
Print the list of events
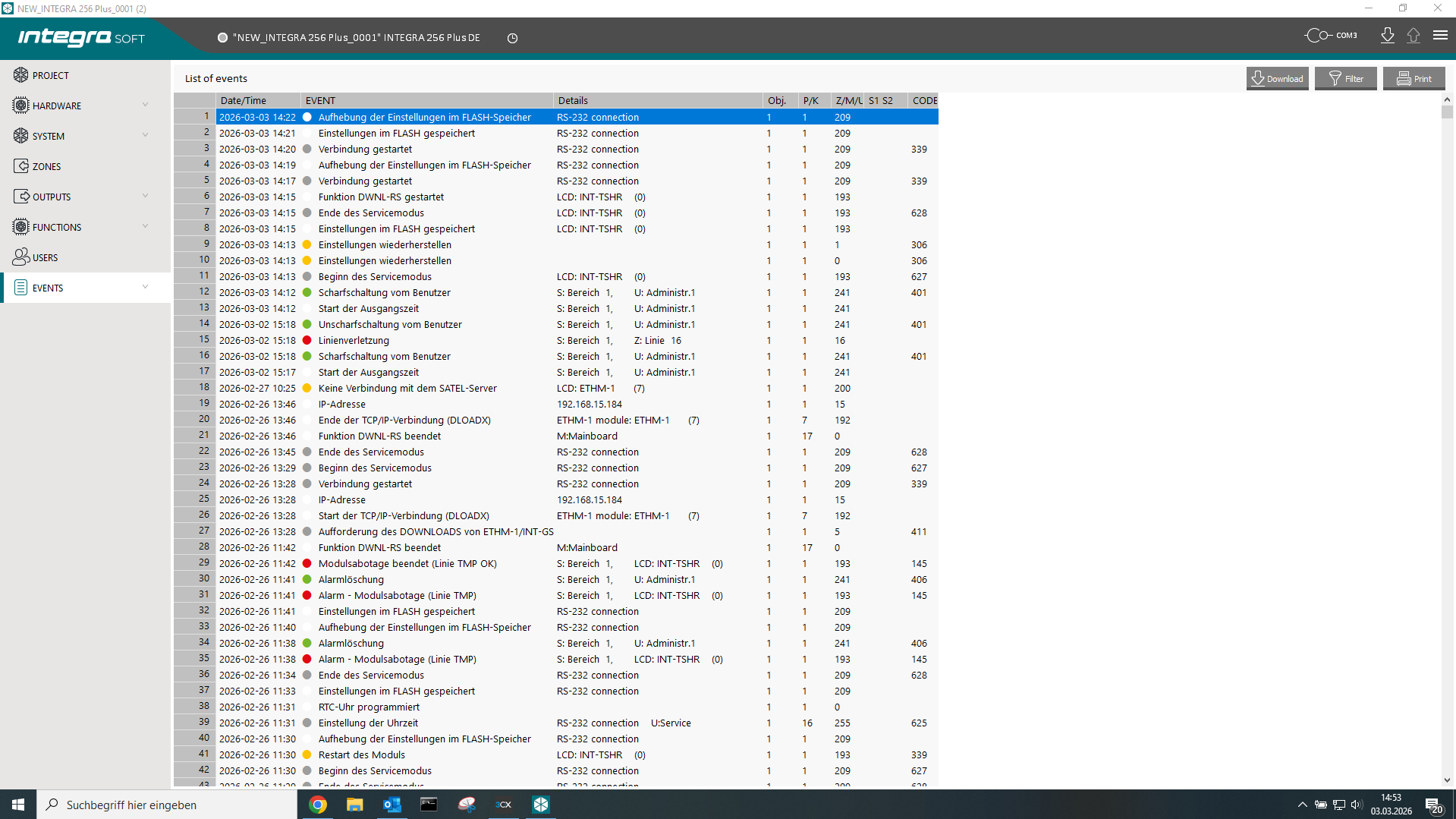coord(1414,78)
